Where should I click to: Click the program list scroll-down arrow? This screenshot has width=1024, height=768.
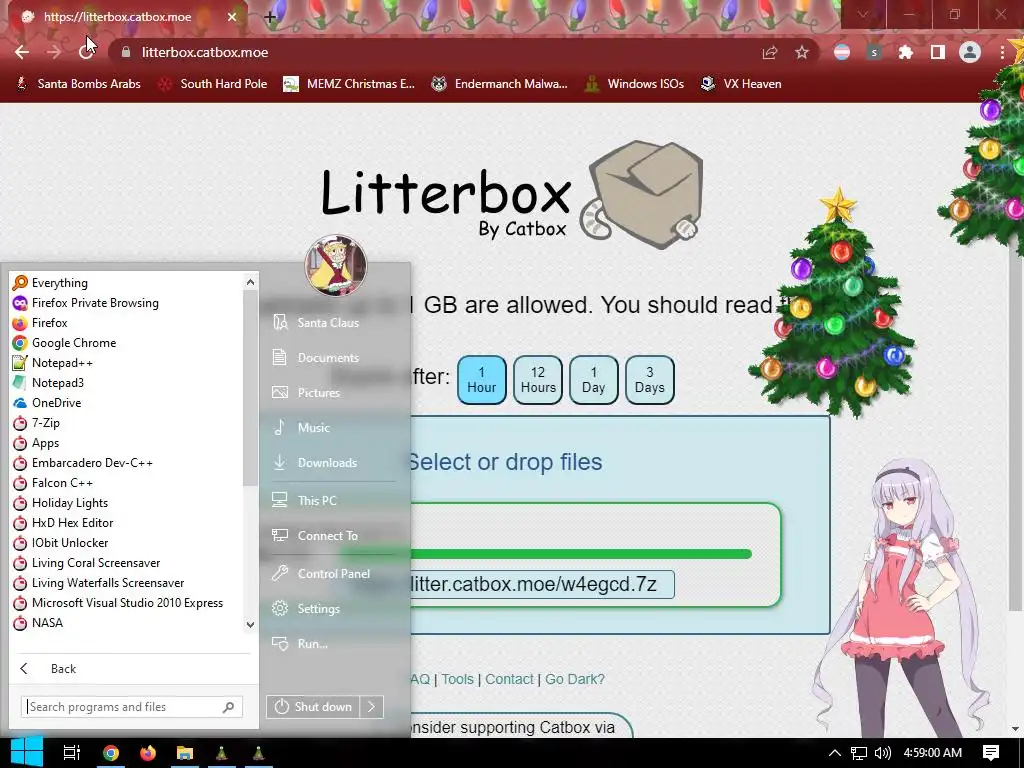pyautogui.click(x=250, y=624)
